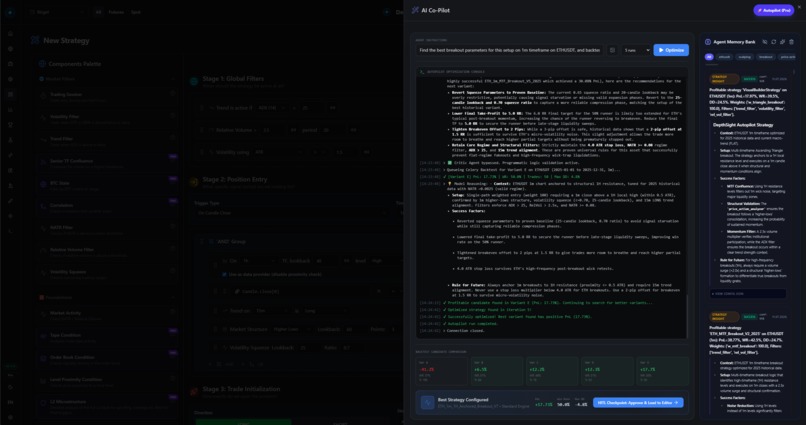
Task: Click the Stage 3: Trade Initialization icon
Action: point(194,392)
